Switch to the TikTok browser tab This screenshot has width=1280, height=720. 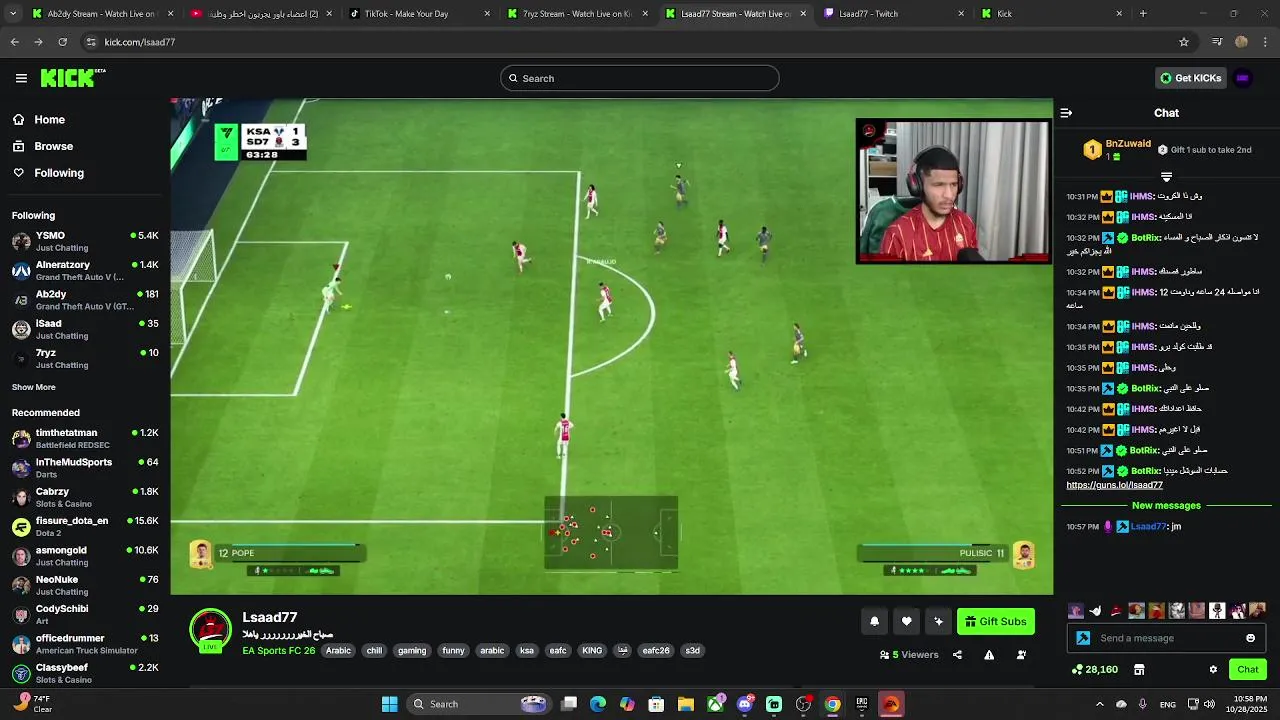point(420,14)
